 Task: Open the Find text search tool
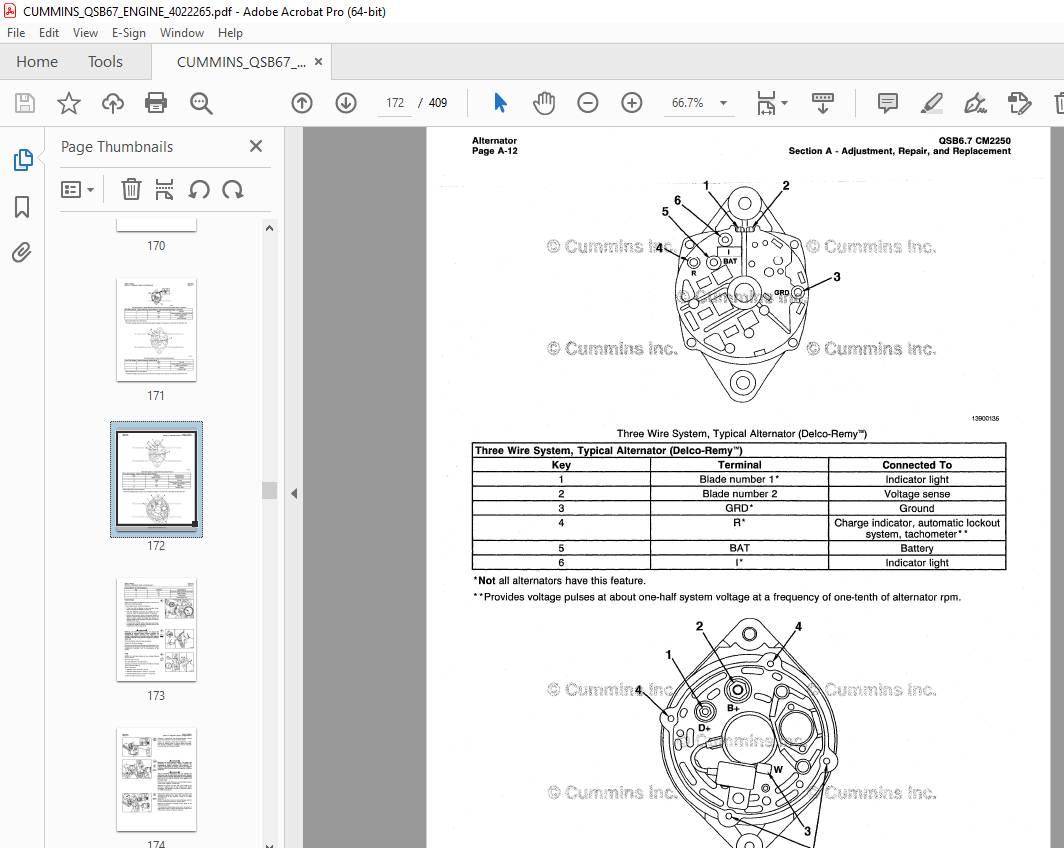pos(201,103)
